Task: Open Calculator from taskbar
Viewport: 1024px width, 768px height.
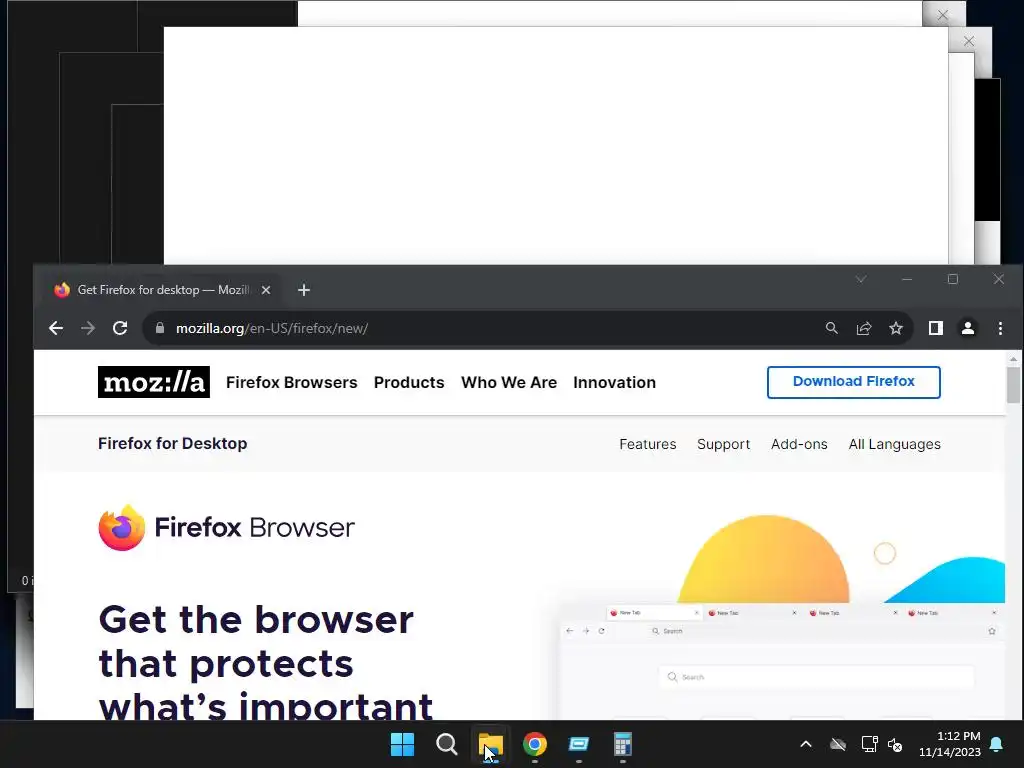Action: click(x=623, y=744)
